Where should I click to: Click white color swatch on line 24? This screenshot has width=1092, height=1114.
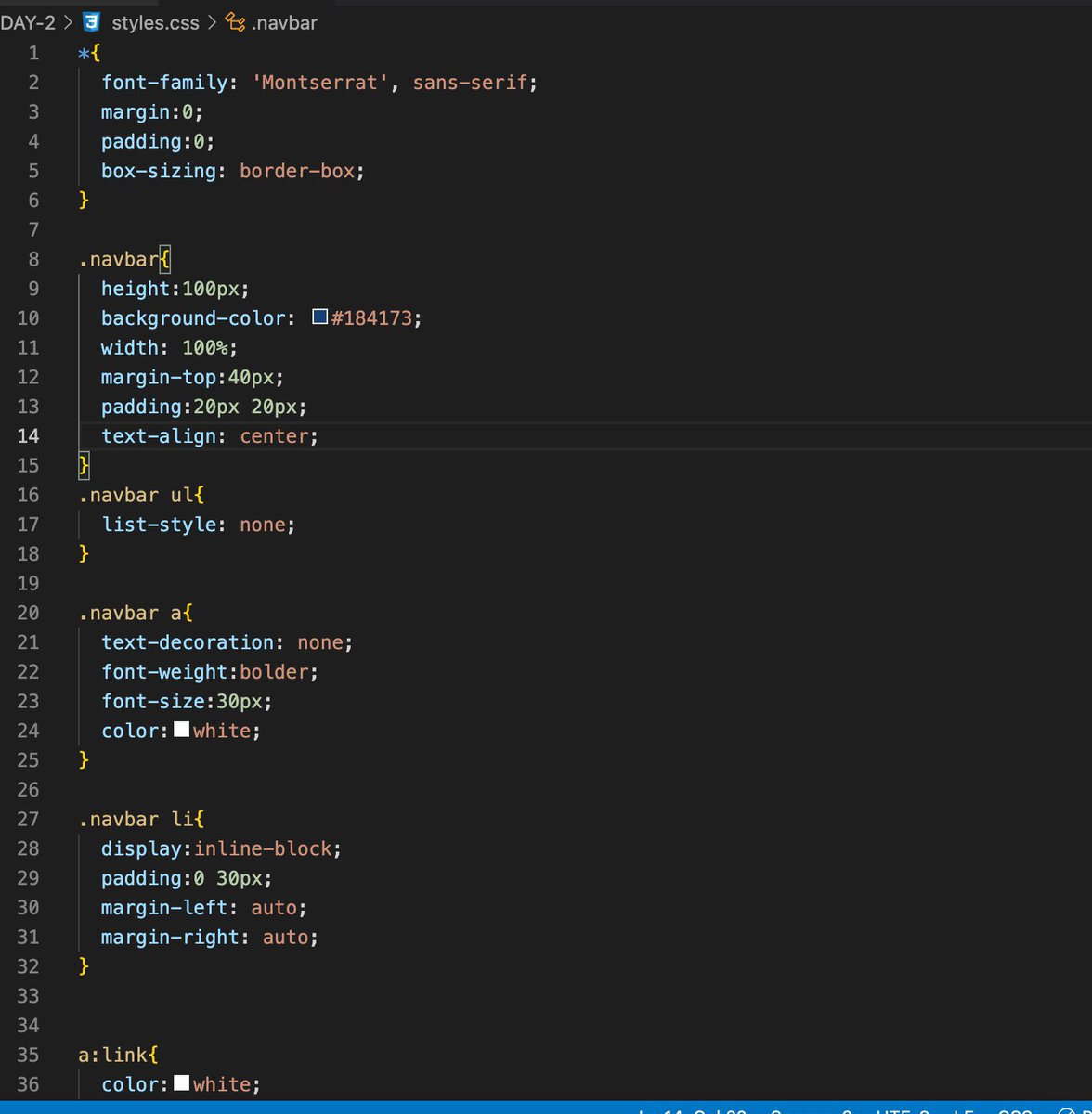(x=182, y=730)
